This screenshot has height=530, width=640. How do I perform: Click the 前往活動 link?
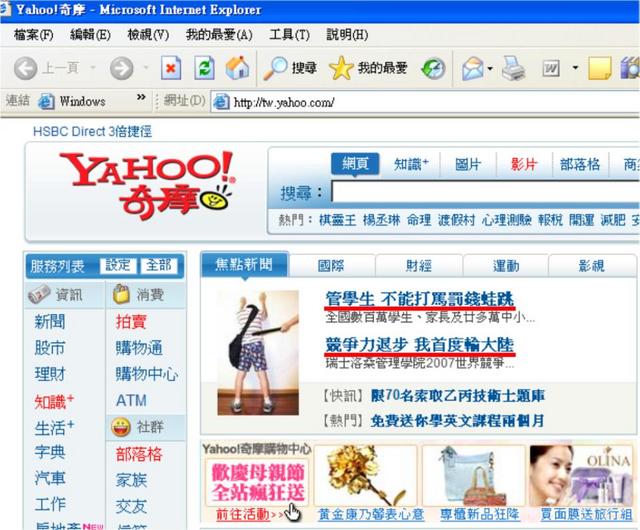(243, 514)
